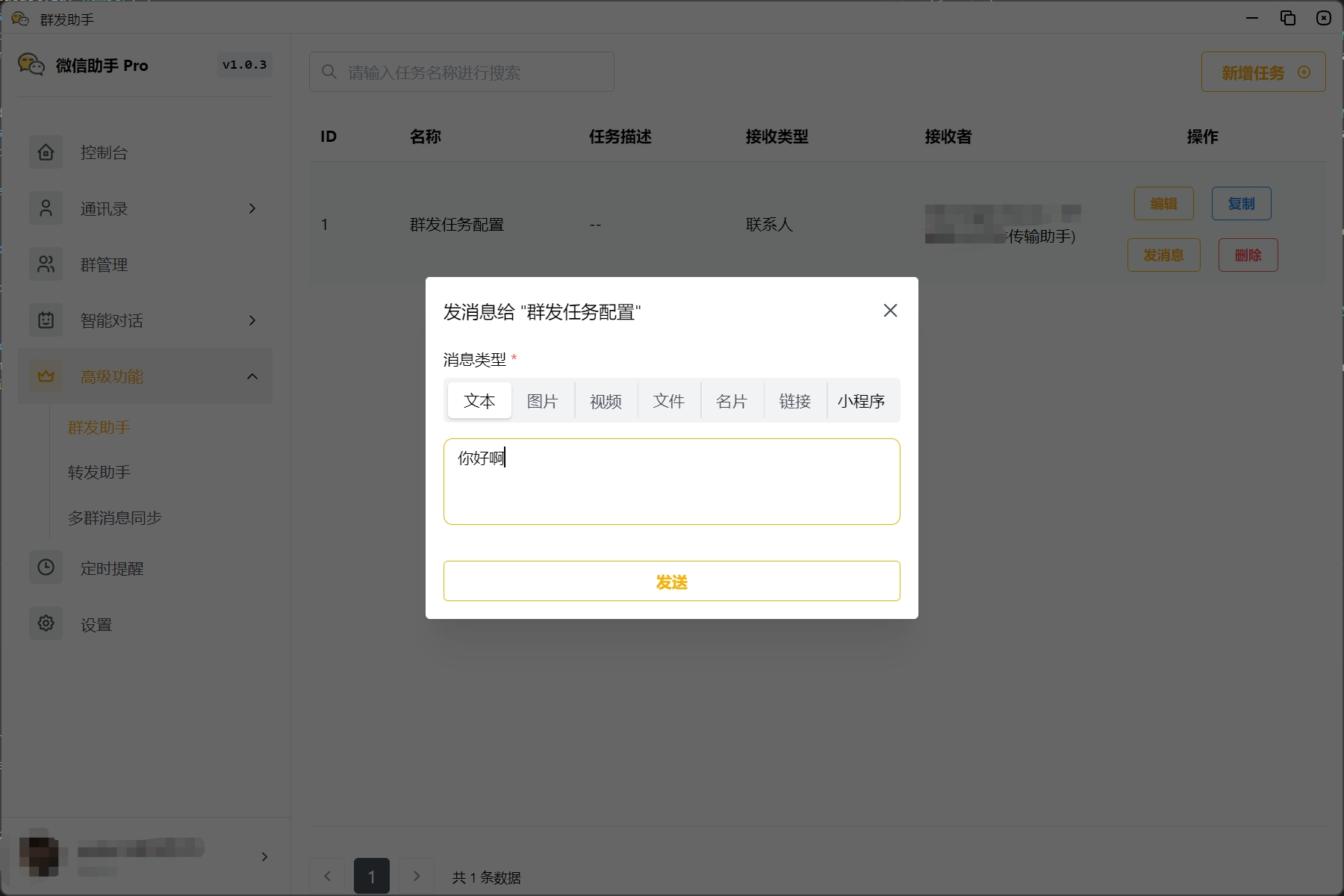Click the 发送 button to send
Viewport: 1344px width, 896px height.
[x=671, y=581]
